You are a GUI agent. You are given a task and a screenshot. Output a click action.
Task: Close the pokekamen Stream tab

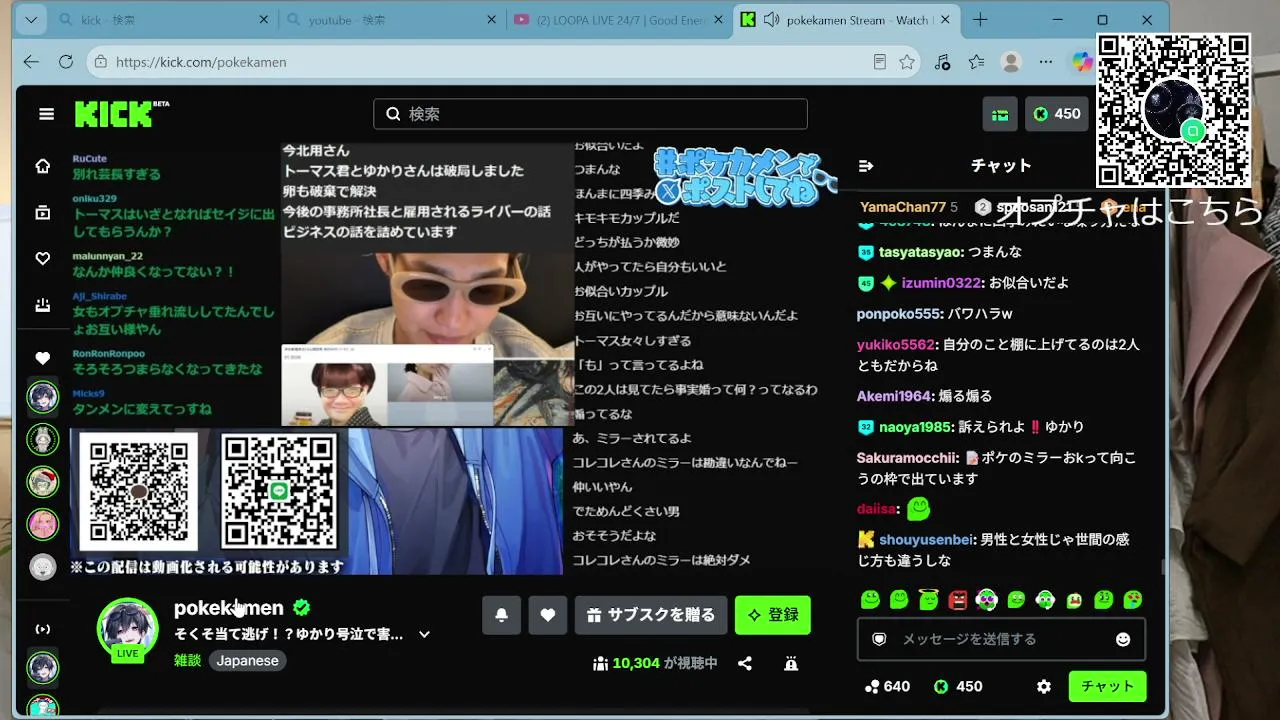click(946, 20)
